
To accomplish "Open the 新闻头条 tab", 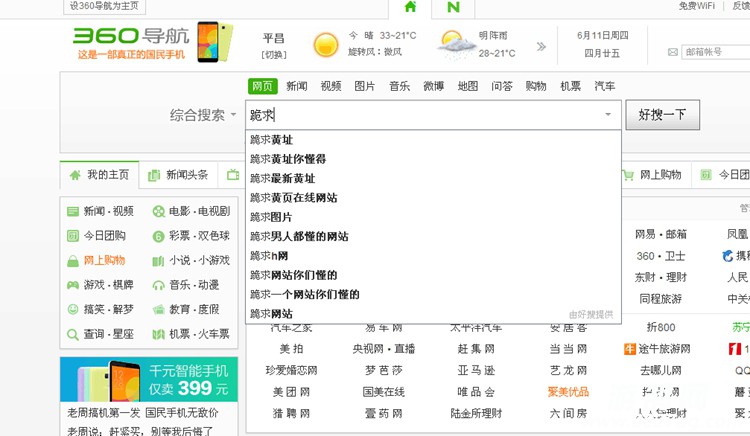I will 178,175.
